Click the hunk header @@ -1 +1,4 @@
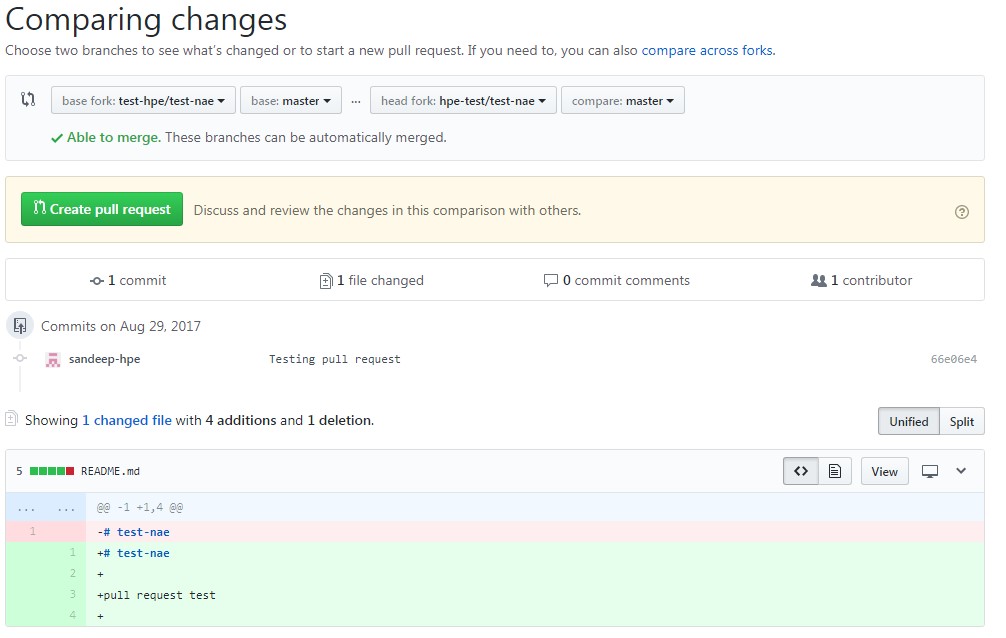The width and height of the screenshot is (1006, 638). (x=140, y=507)
